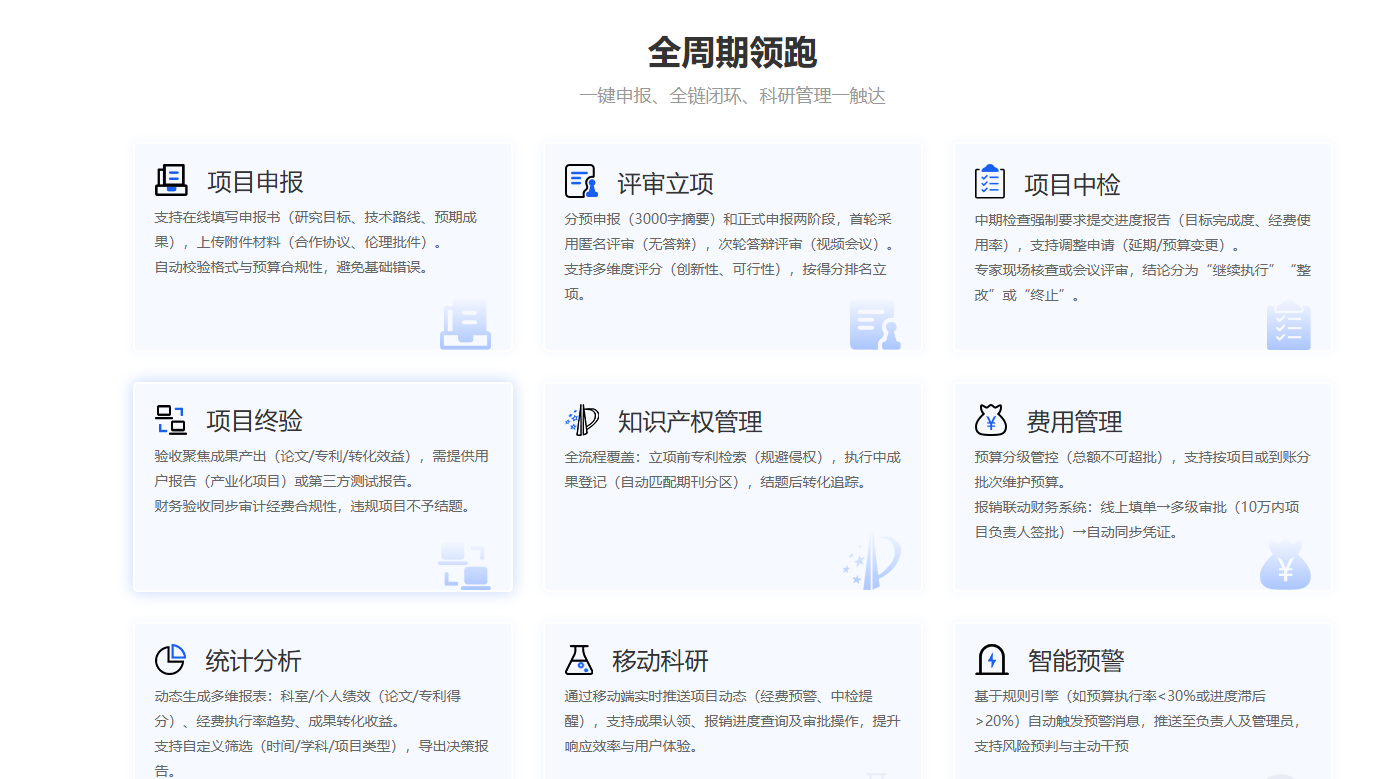Click the 知识产权管理 pen icon
This screenshot has width=1396, height=779.
(x=581, y=420)
